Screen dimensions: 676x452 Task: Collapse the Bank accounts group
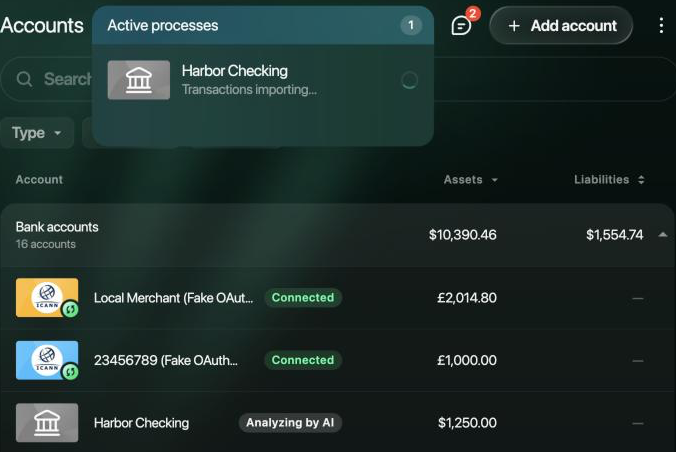[663, 235]
